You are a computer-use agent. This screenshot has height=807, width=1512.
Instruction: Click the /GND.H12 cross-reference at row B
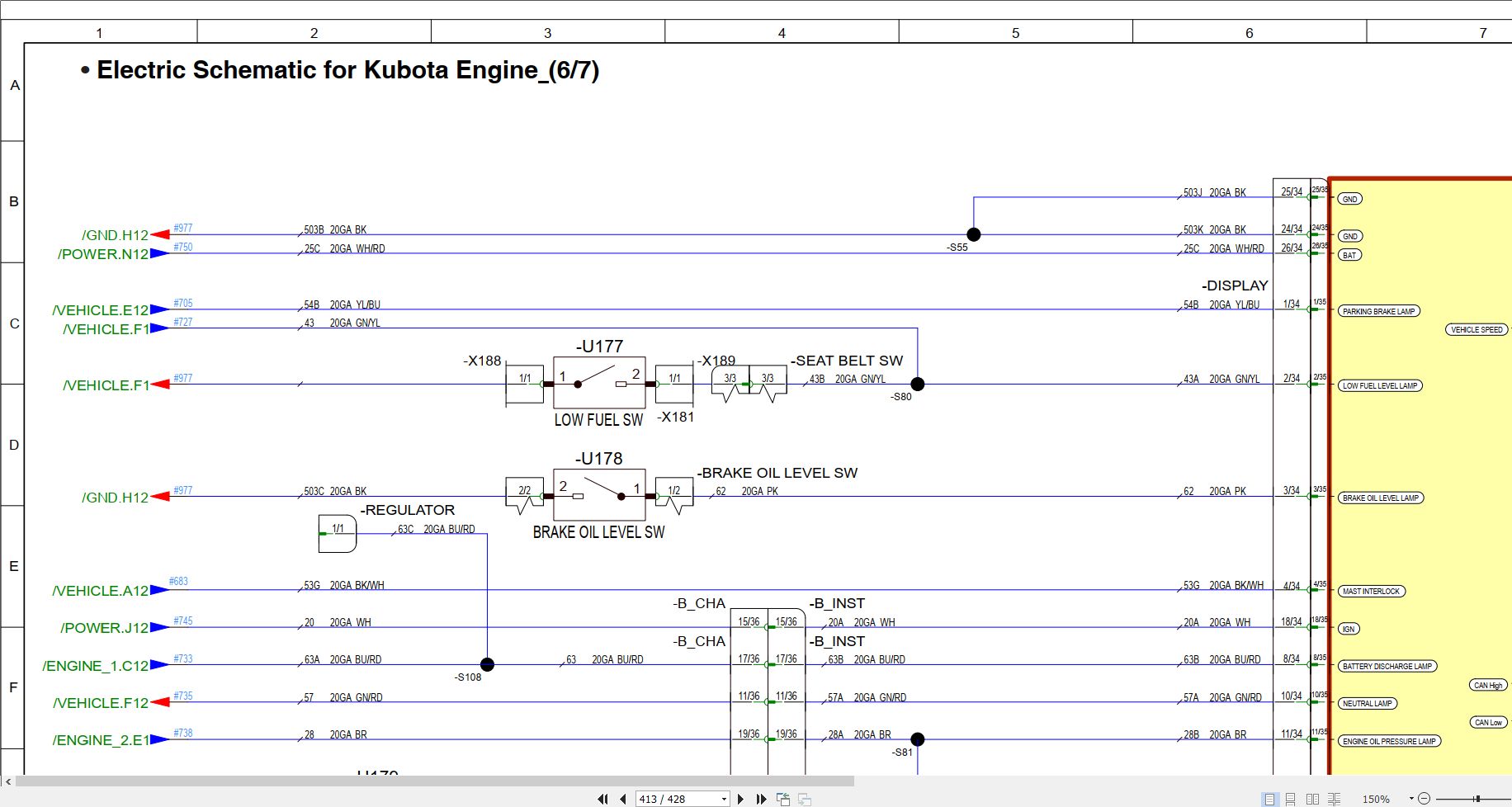click(115, 235)
